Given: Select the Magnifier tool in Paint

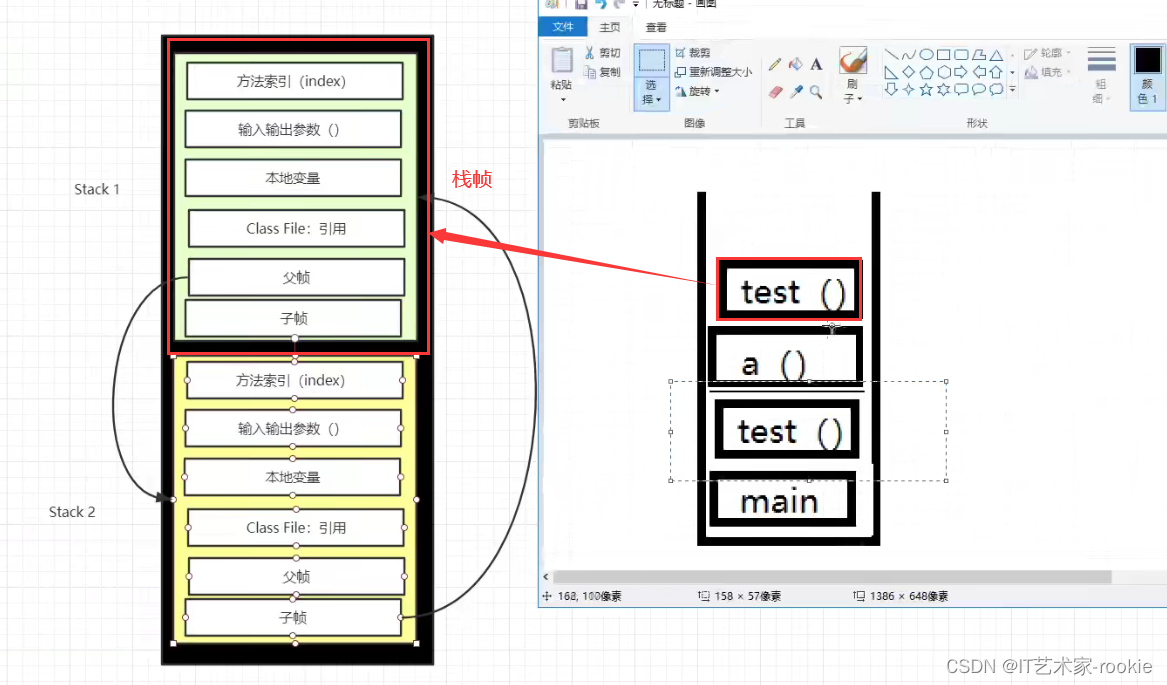Looking at the screenshot, I should [816, 92].
